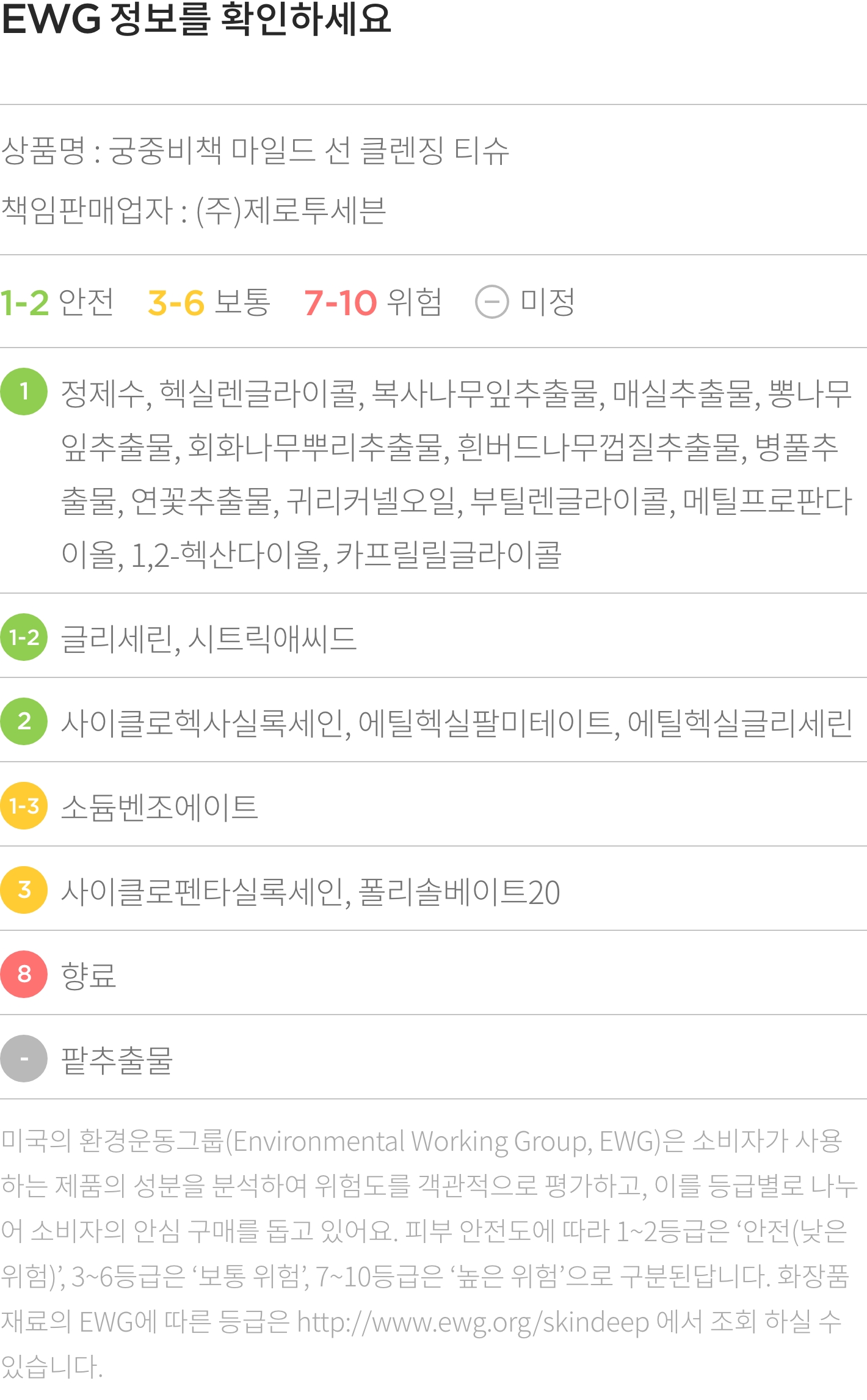Click the 미정 circle icon in legend

click(492, 302)
